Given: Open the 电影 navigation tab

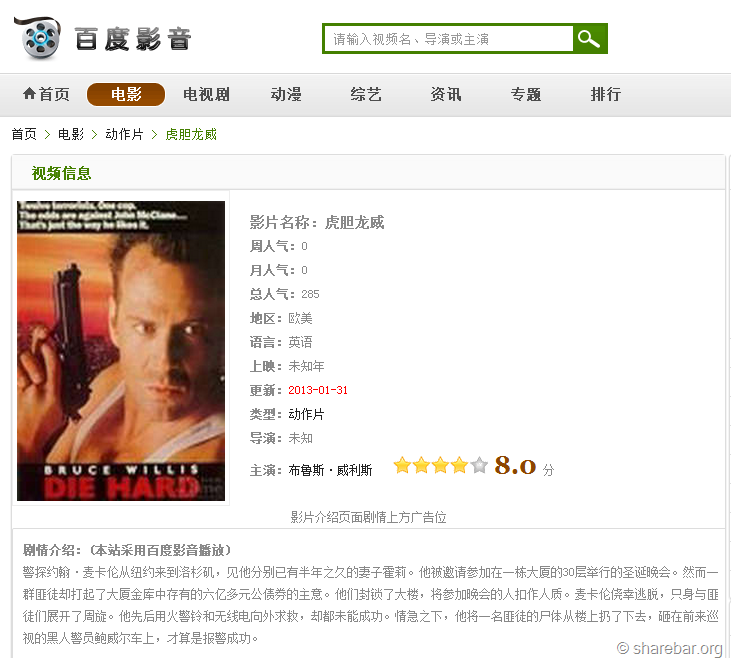Looking at the screenshot, I should pyautogui.click(x=126, y=94).
